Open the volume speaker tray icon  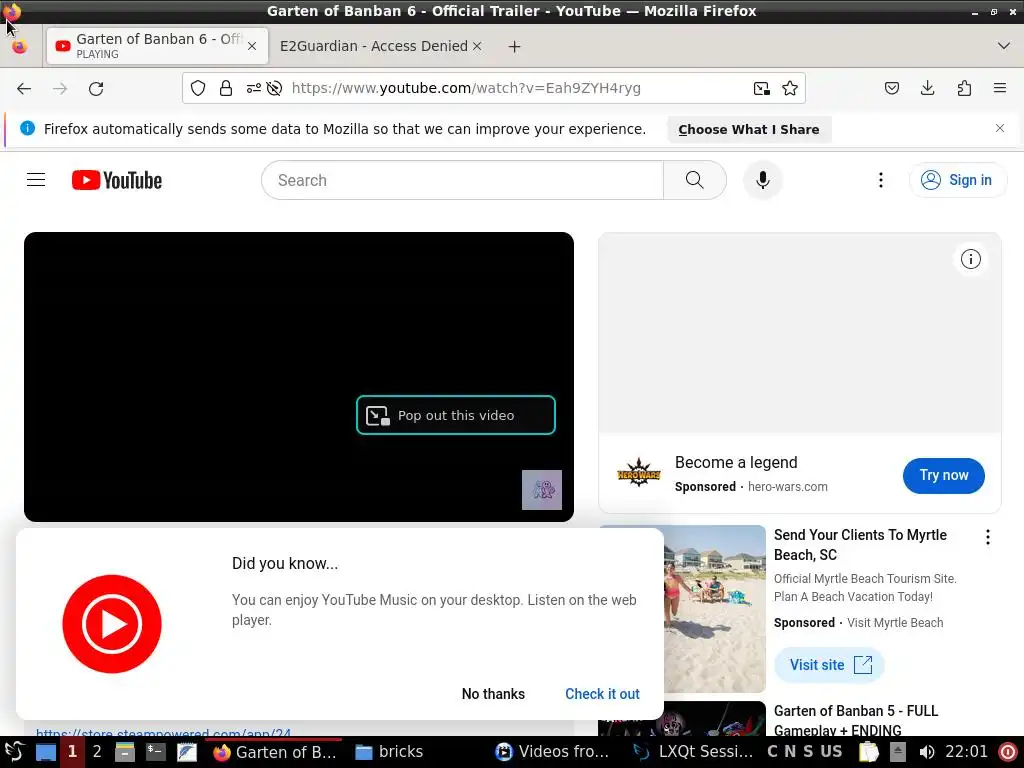point(926,752)
